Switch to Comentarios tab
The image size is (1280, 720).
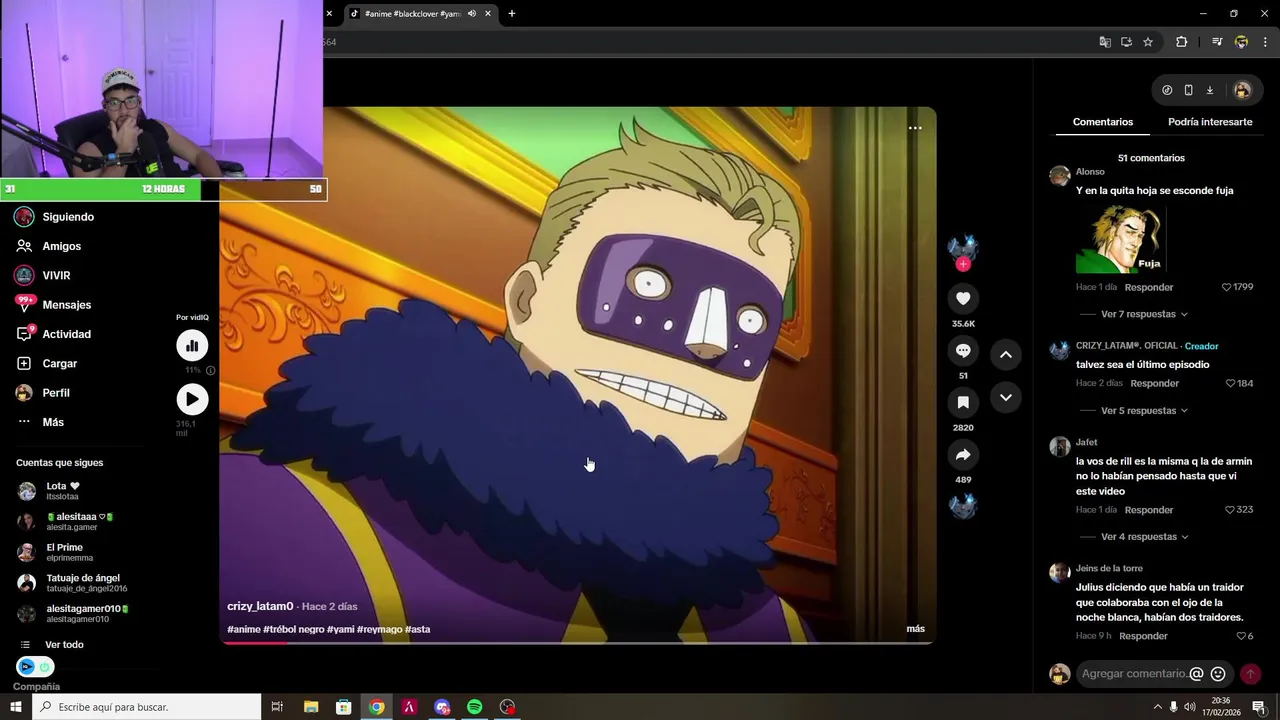(1103, 122)
